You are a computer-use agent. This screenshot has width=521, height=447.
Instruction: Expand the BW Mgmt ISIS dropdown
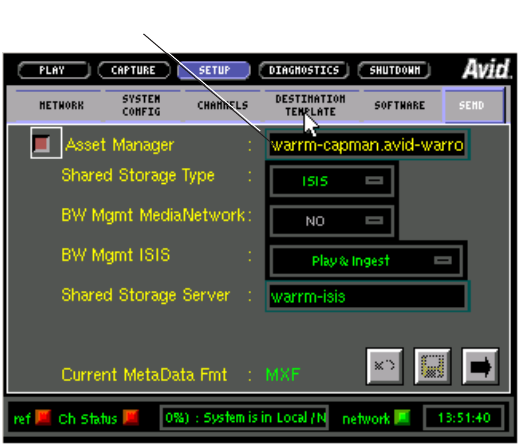(366, 261)
